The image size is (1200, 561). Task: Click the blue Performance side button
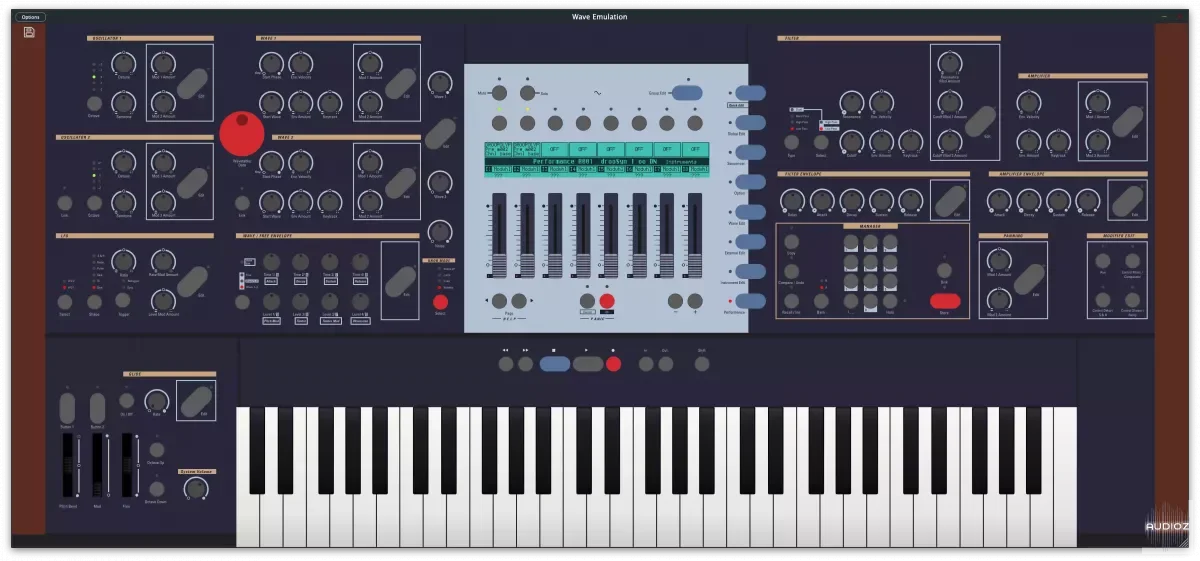pos(750,300)
